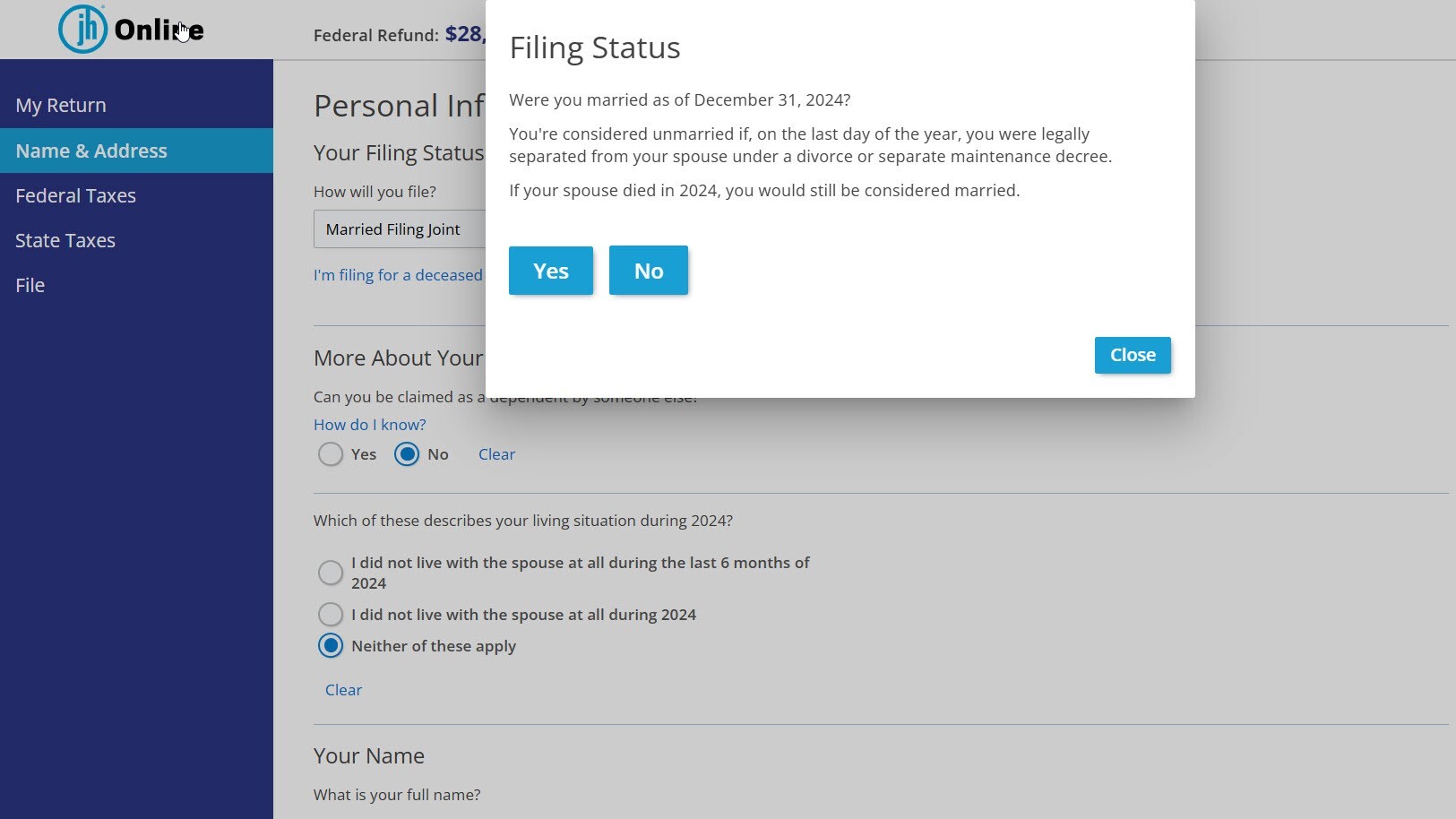The image size is (1456, 819).
Task: Answer Yes in the Filing Status dialog
Action: pos(550,270)
